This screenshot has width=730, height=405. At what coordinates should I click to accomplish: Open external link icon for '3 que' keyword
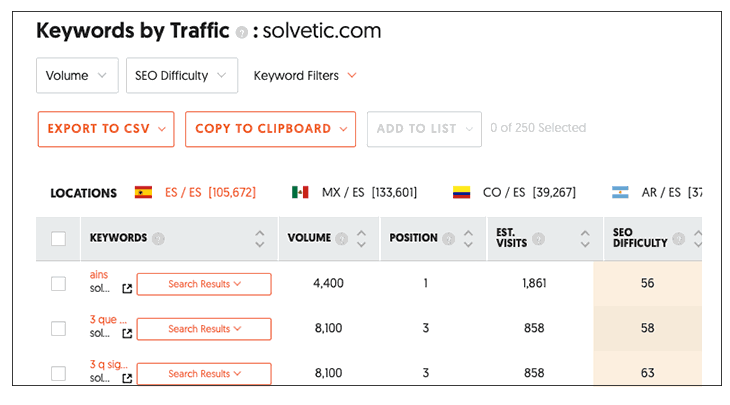[x=127, y=334]
